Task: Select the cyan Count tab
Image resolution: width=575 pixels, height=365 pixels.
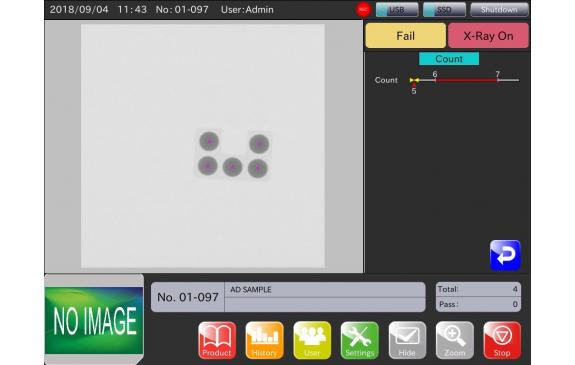Action: 449,59
